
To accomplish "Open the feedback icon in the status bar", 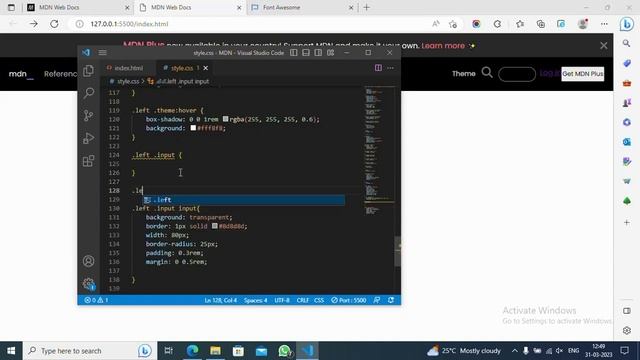I will coord(377,300).
